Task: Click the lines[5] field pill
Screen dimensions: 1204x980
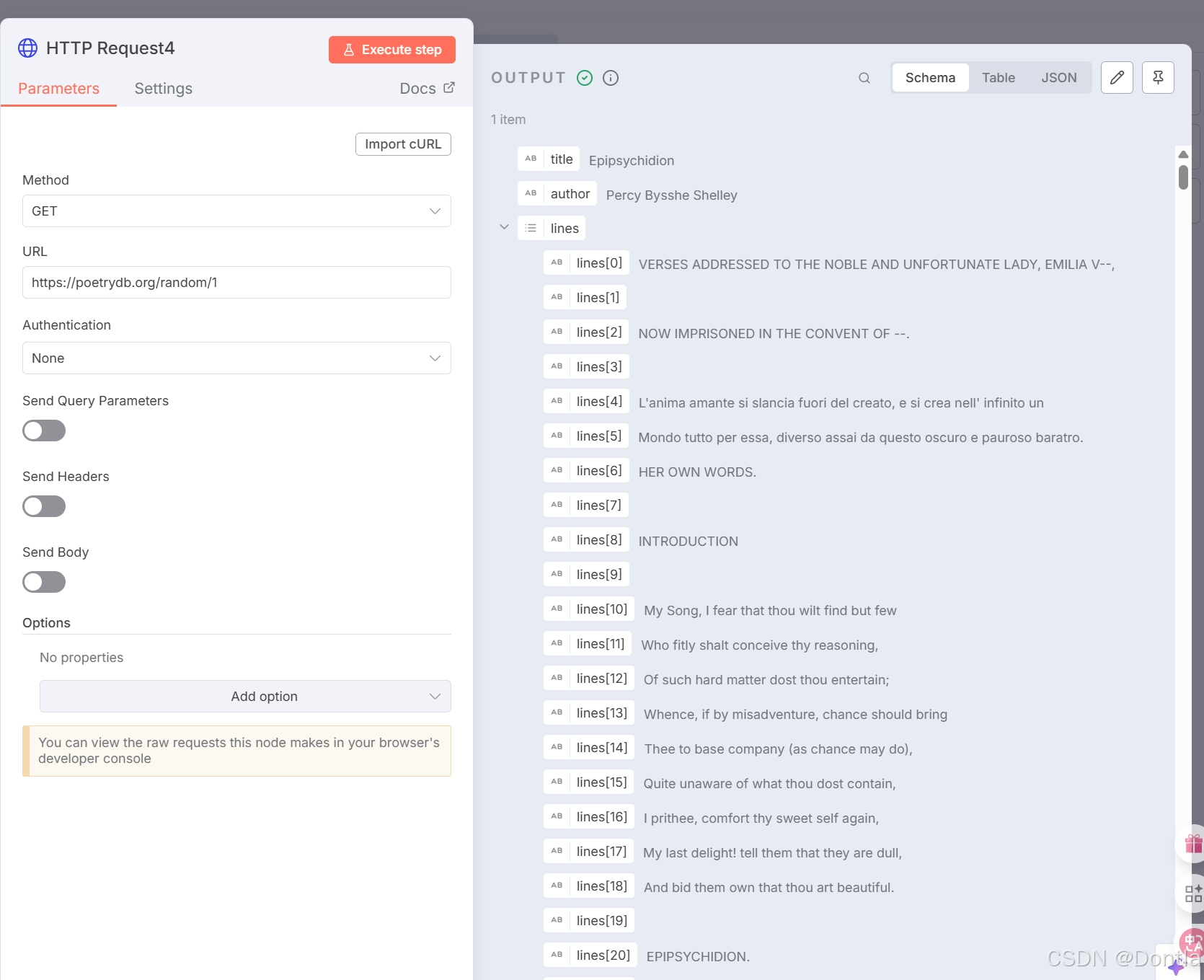Action: 586,436
